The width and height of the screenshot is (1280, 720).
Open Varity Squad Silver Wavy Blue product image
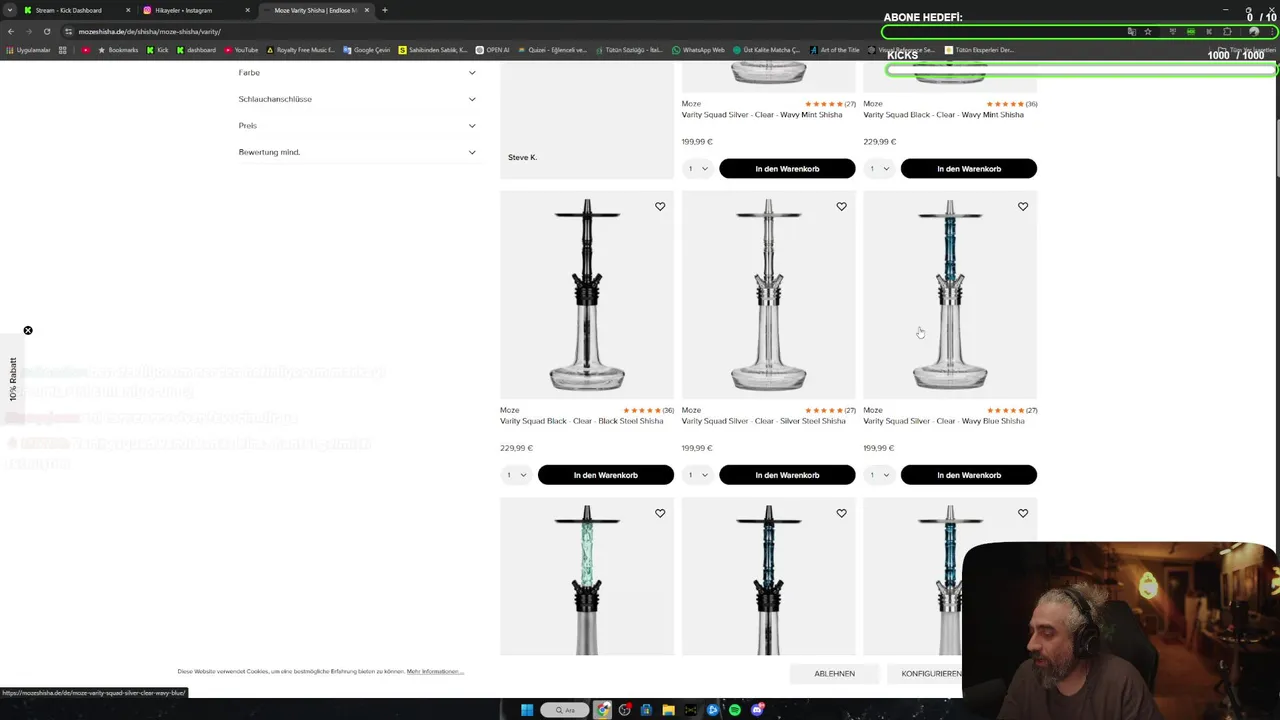point(950,295)
